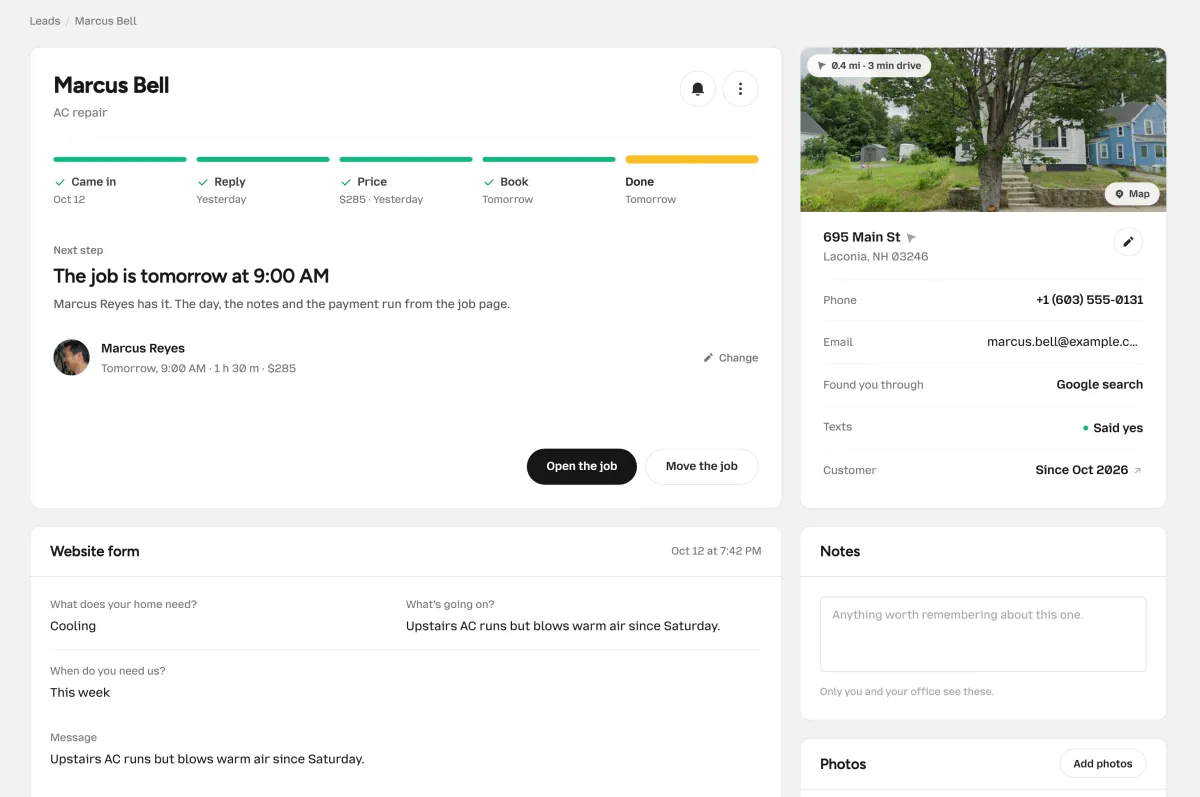Click the Message body under the Message label
Viewport: 1200px width, 797px height.
click(207, 759)
